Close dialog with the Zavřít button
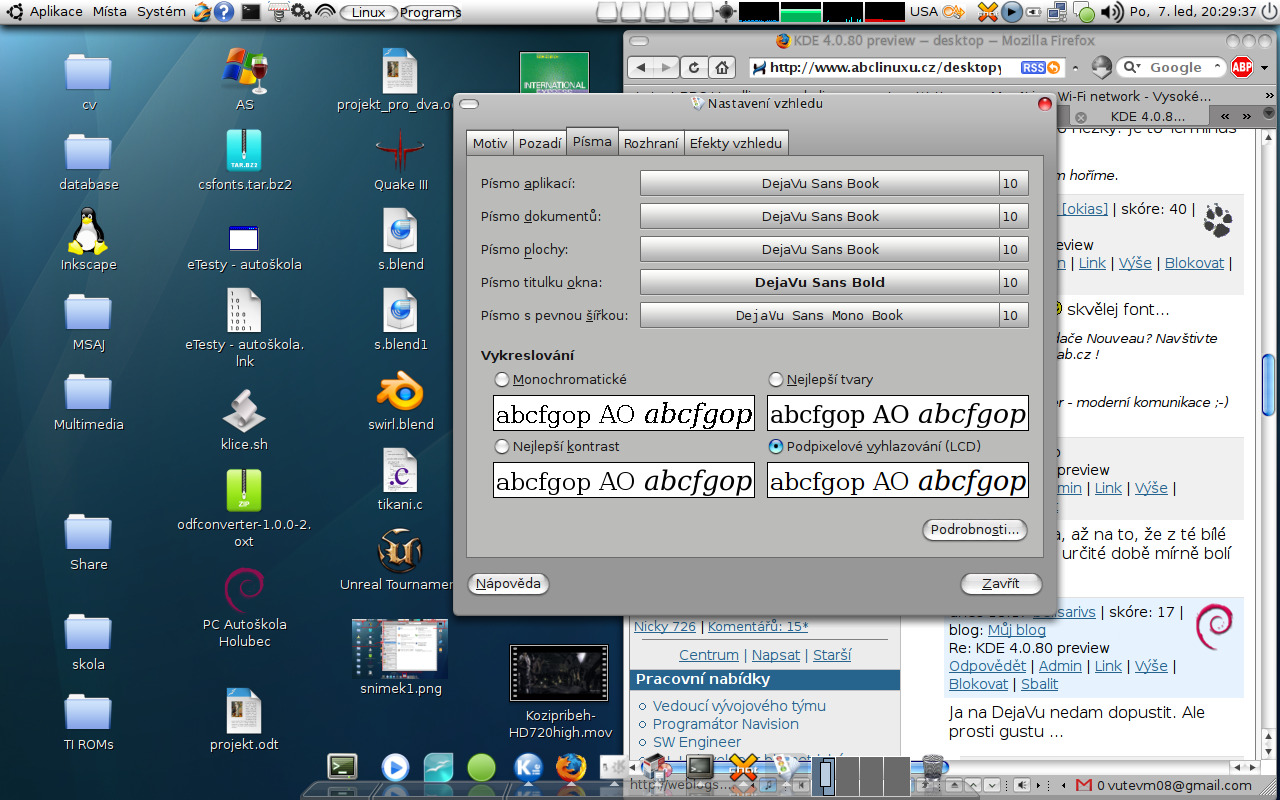The image size is (1280, 800). click(x=1001, y=584)
